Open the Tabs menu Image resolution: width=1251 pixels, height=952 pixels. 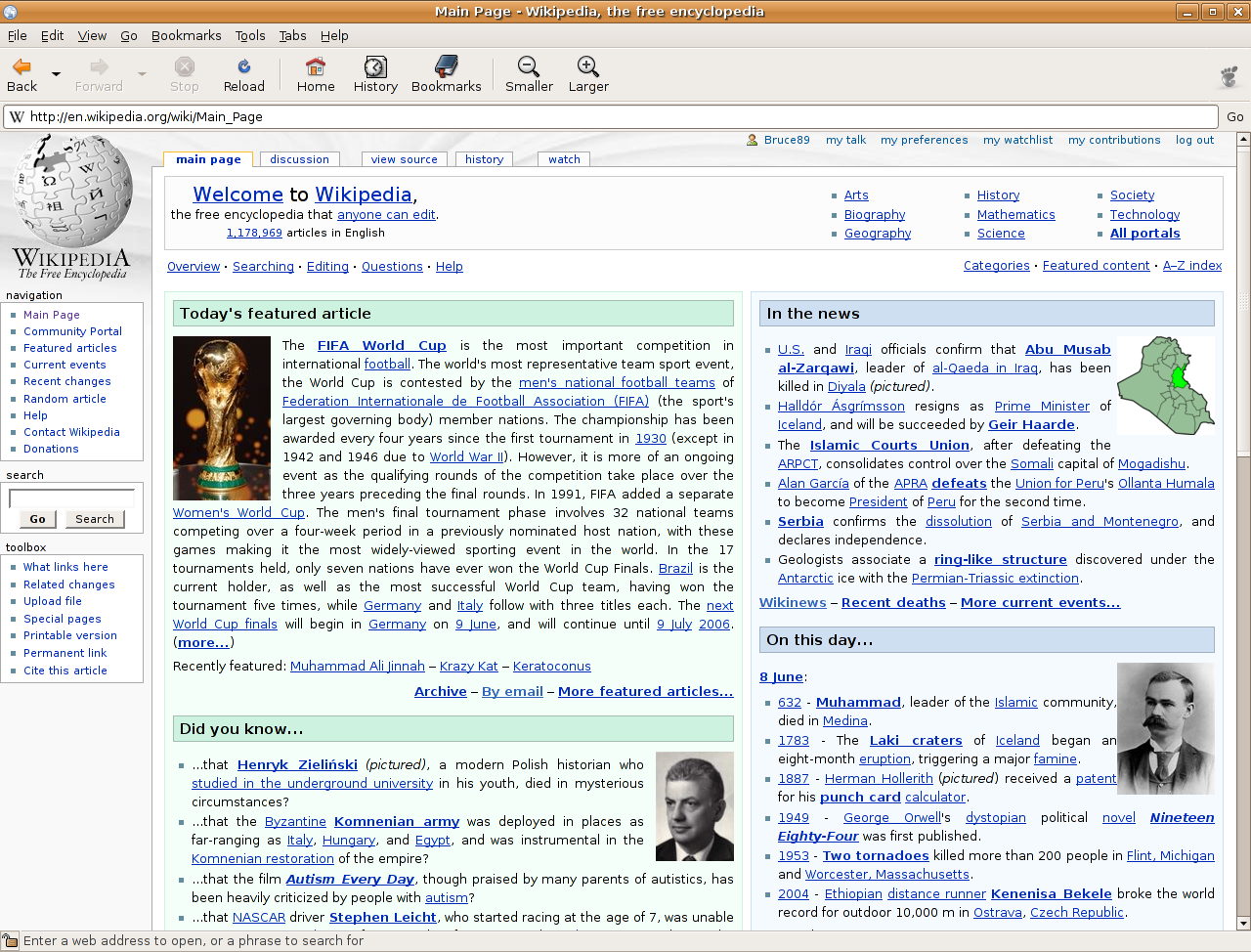pyautogui.click(x=292, y=35)
